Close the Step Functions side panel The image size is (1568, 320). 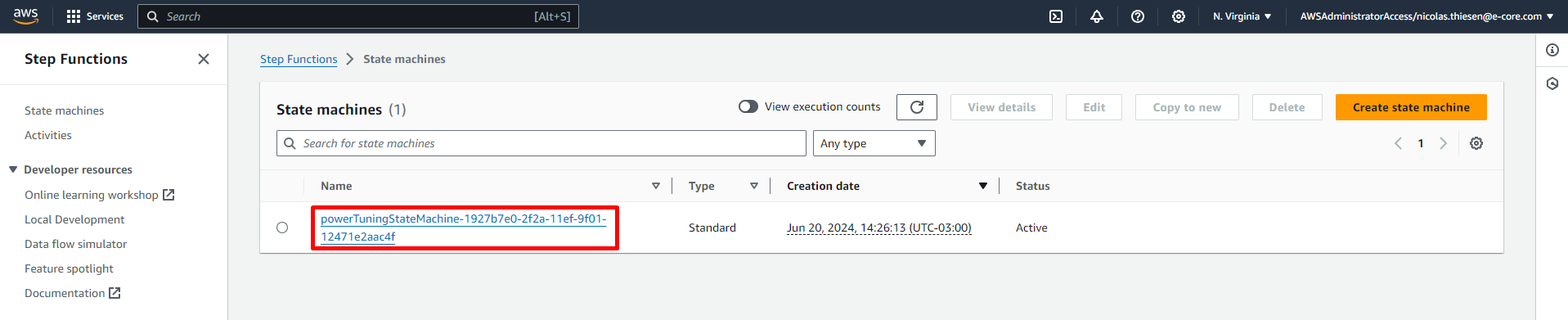coord(204,59)
